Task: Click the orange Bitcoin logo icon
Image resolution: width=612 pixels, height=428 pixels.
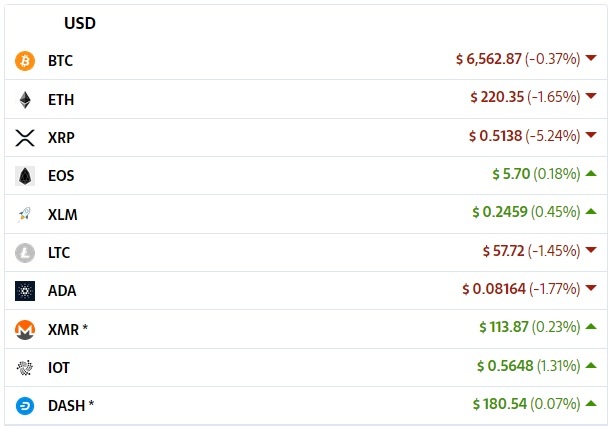Action: pos(25,61)
